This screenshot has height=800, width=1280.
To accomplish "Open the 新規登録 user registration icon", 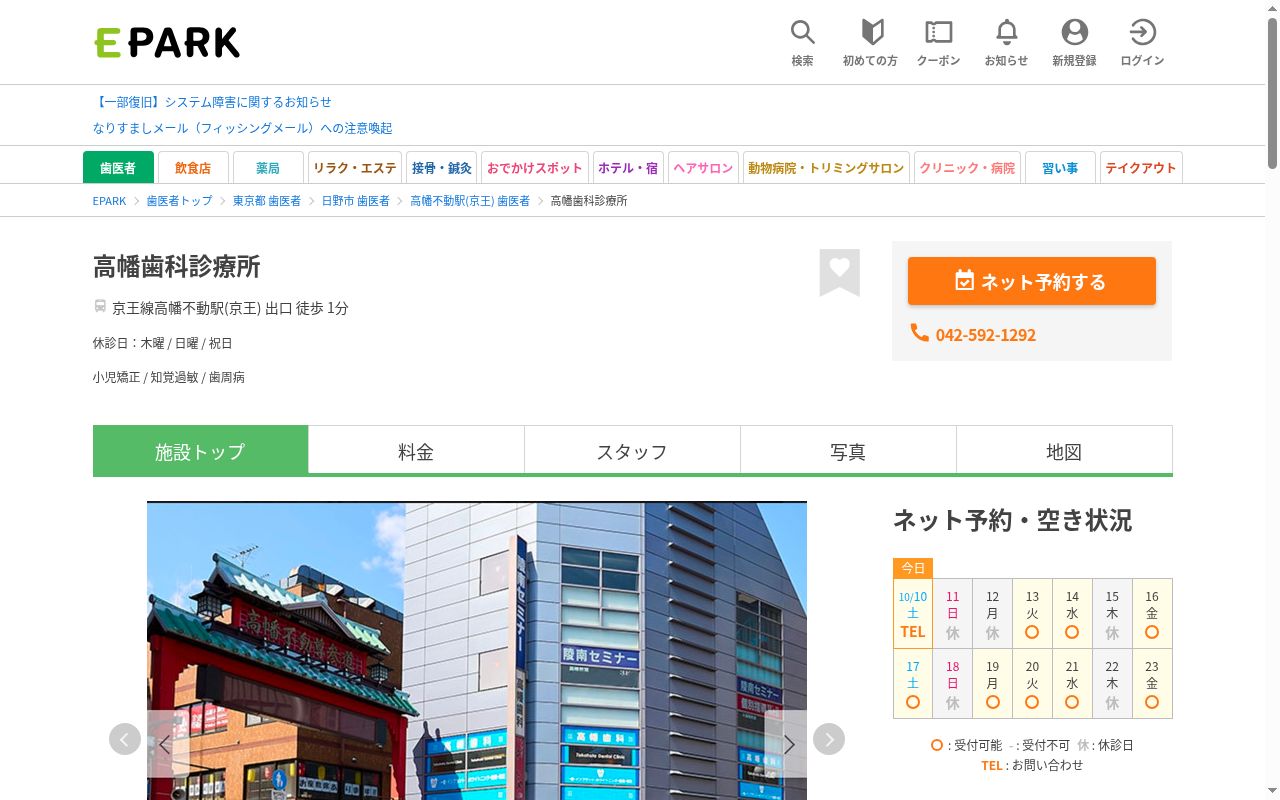I will 1074,43.
